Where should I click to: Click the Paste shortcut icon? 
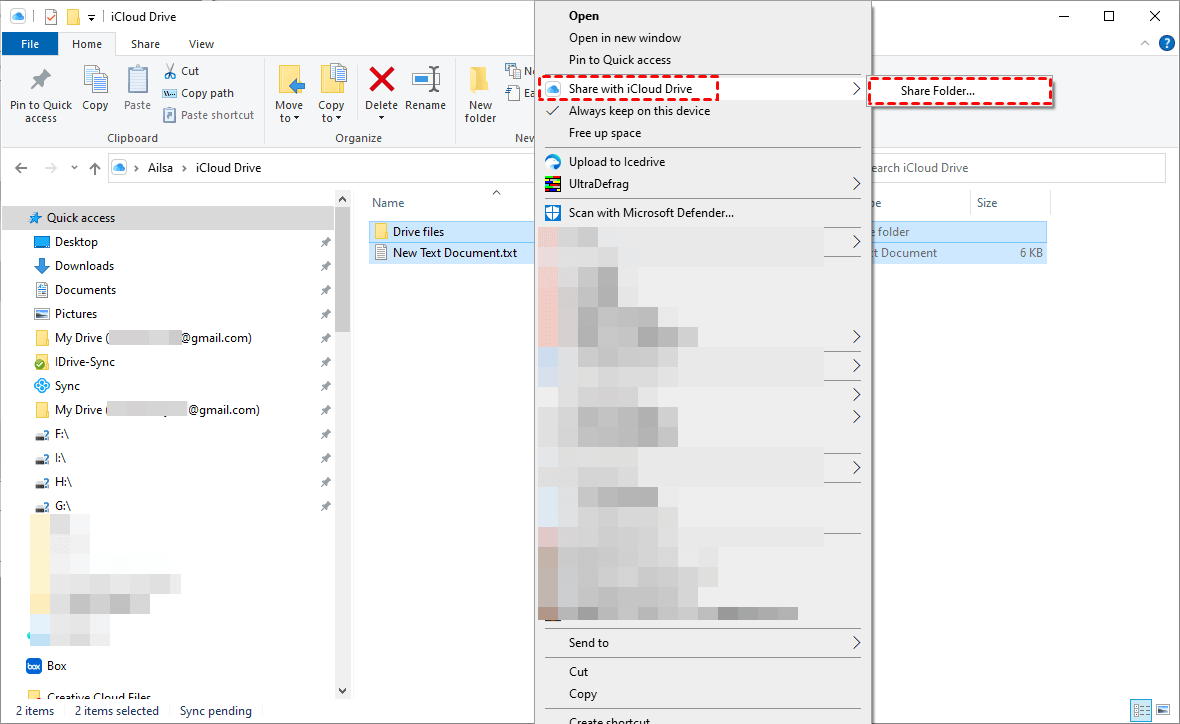pyautogui.click(x=169, y=115)
